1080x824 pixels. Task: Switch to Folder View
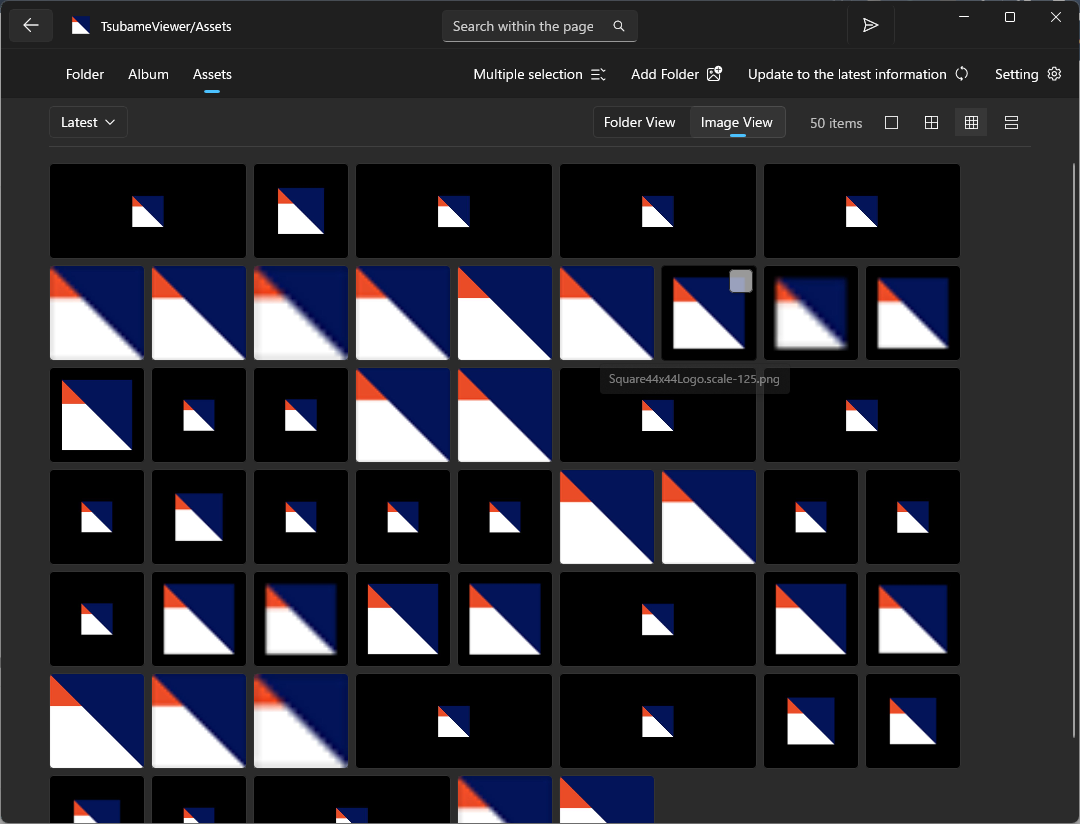point(639,123)
